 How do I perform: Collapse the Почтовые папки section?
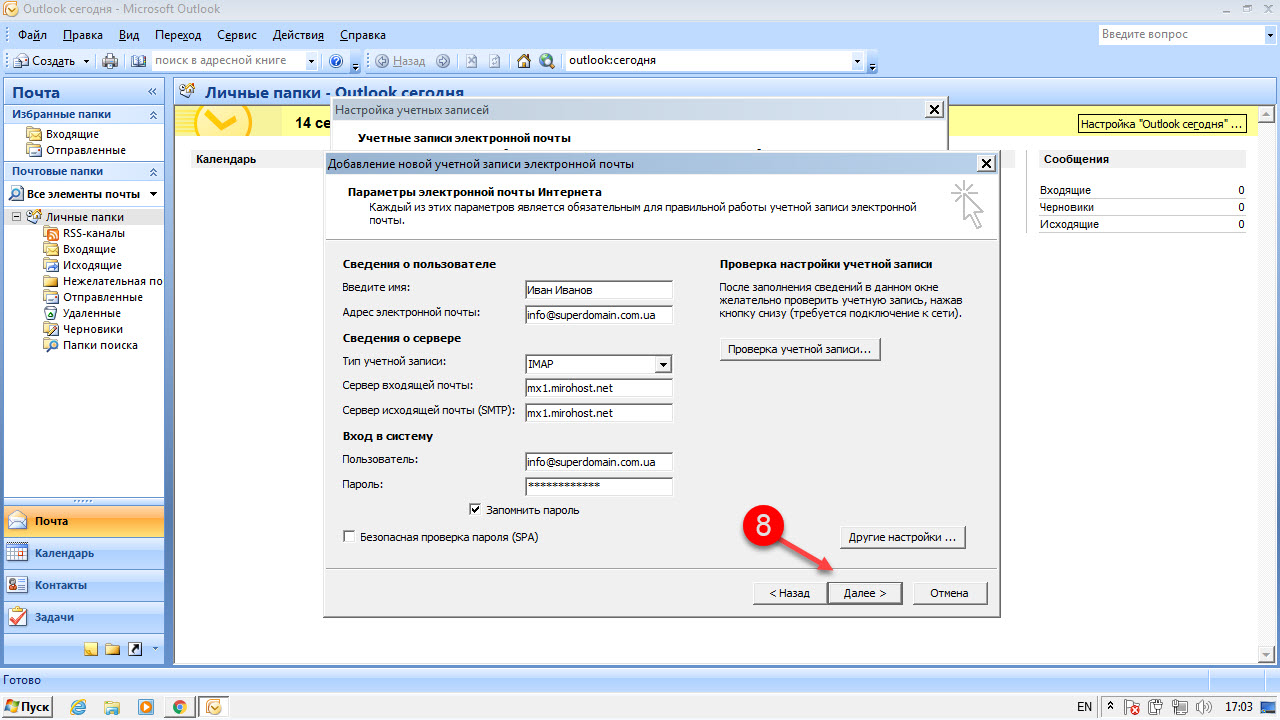(153, 171)
